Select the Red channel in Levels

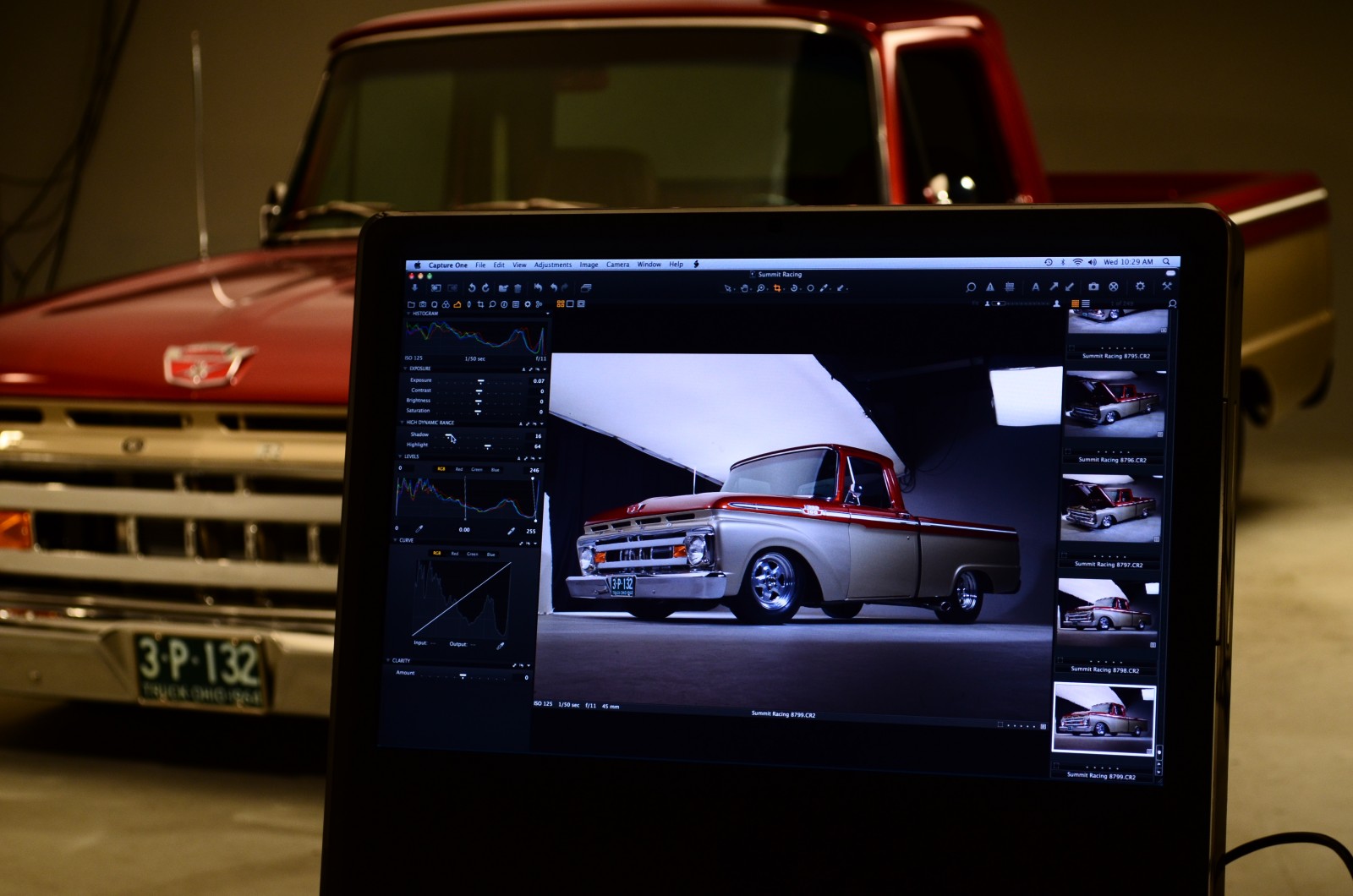click(x=459, y=469)
